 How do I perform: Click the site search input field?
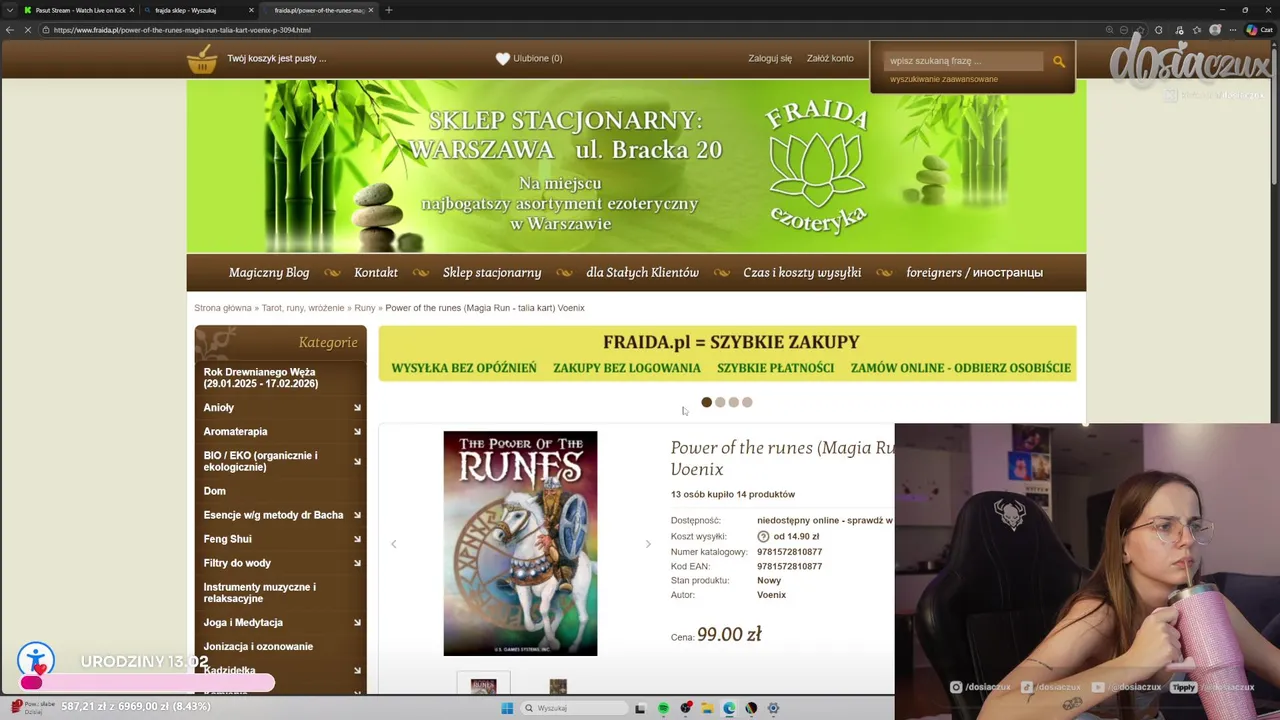[x=963, y=61]
